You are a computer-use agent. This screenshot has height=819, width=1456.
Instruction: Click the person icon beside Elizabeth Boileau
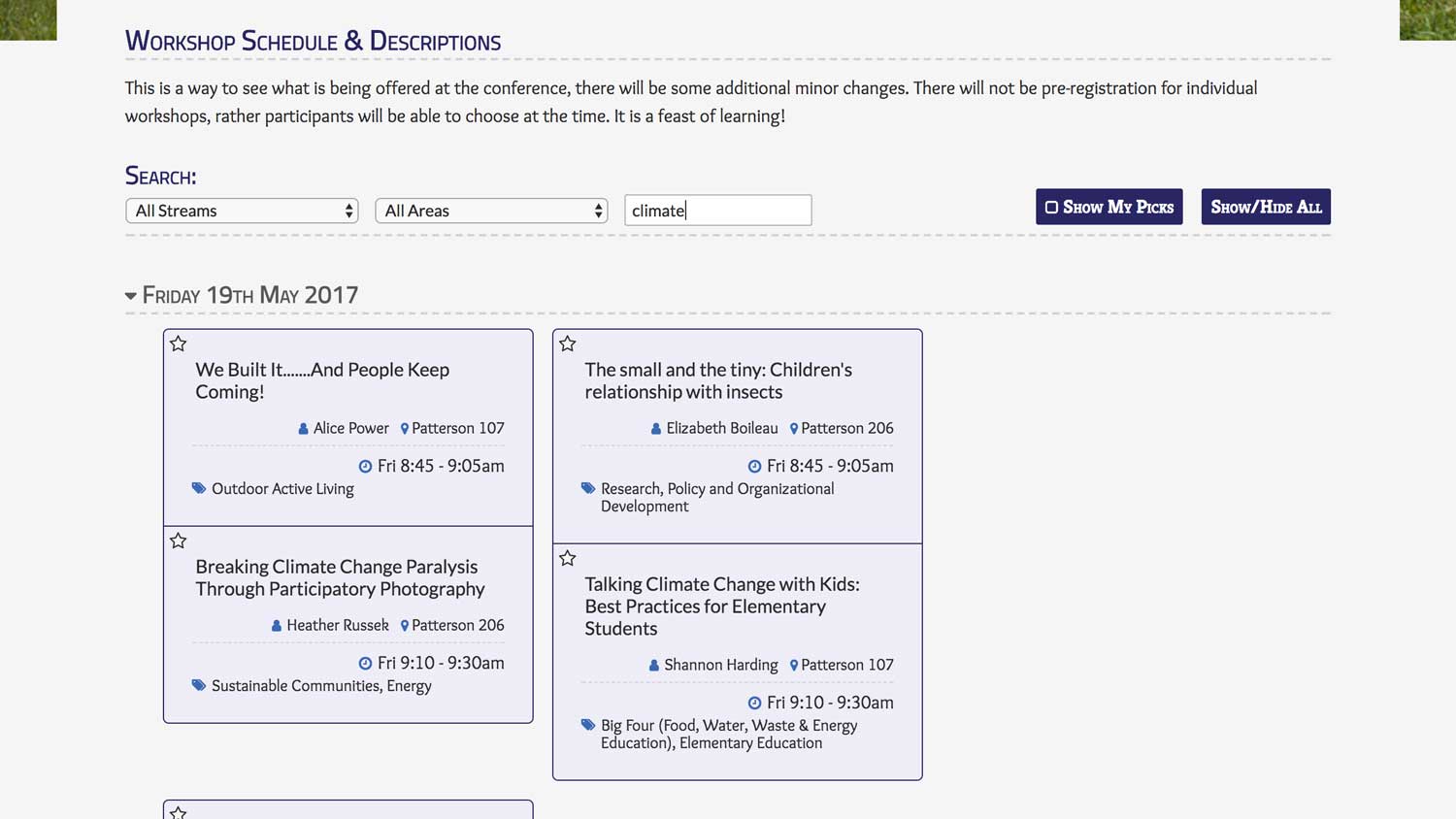pyautogui.click(x=656, y=428)
